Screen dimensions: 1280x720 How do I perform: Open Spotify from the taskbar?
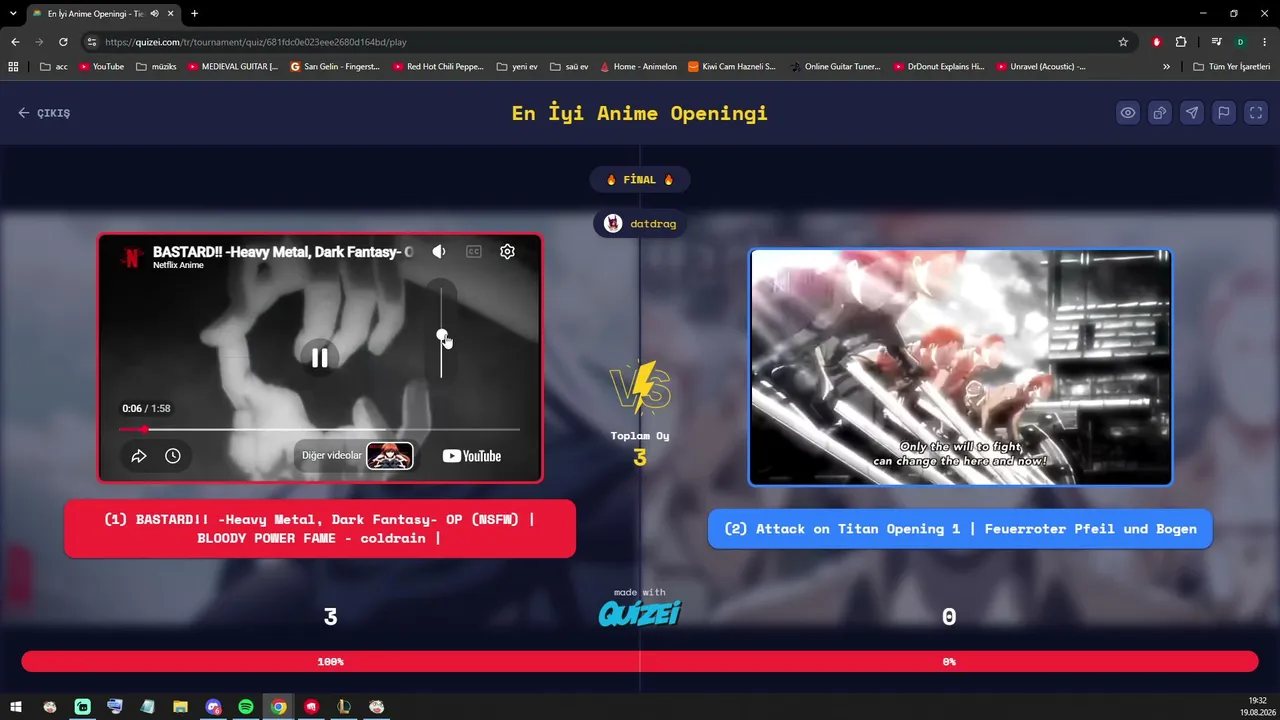pos(246,707)
